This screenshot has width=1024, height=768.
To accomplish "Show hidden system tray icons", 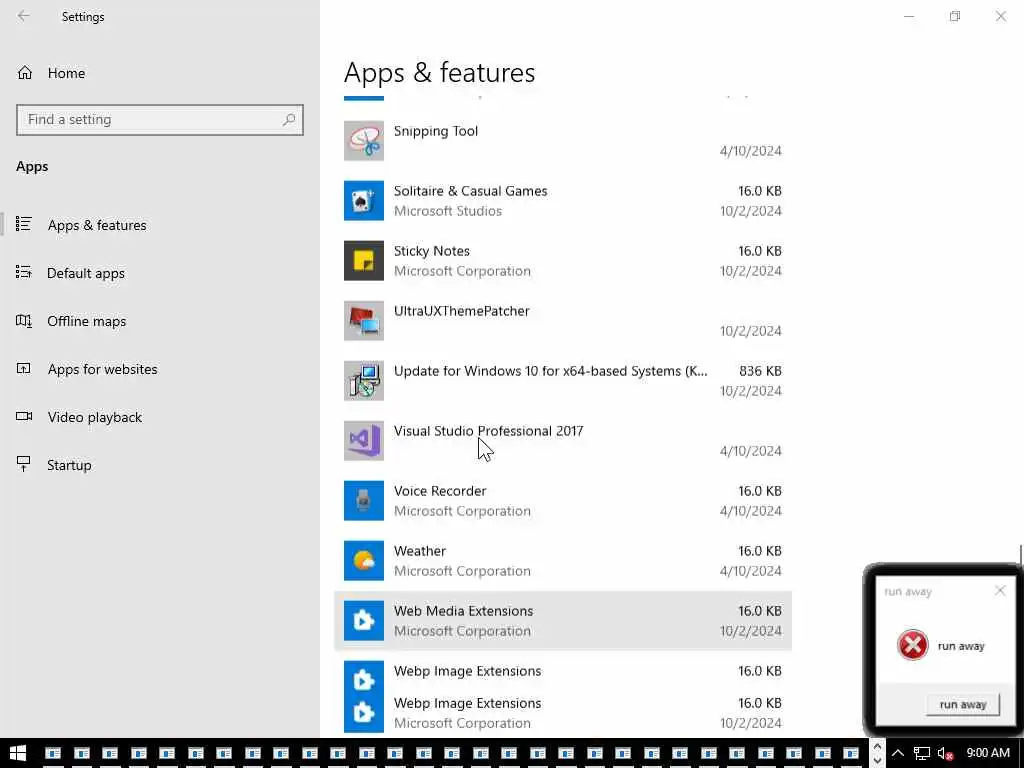I will coord(898,753).
